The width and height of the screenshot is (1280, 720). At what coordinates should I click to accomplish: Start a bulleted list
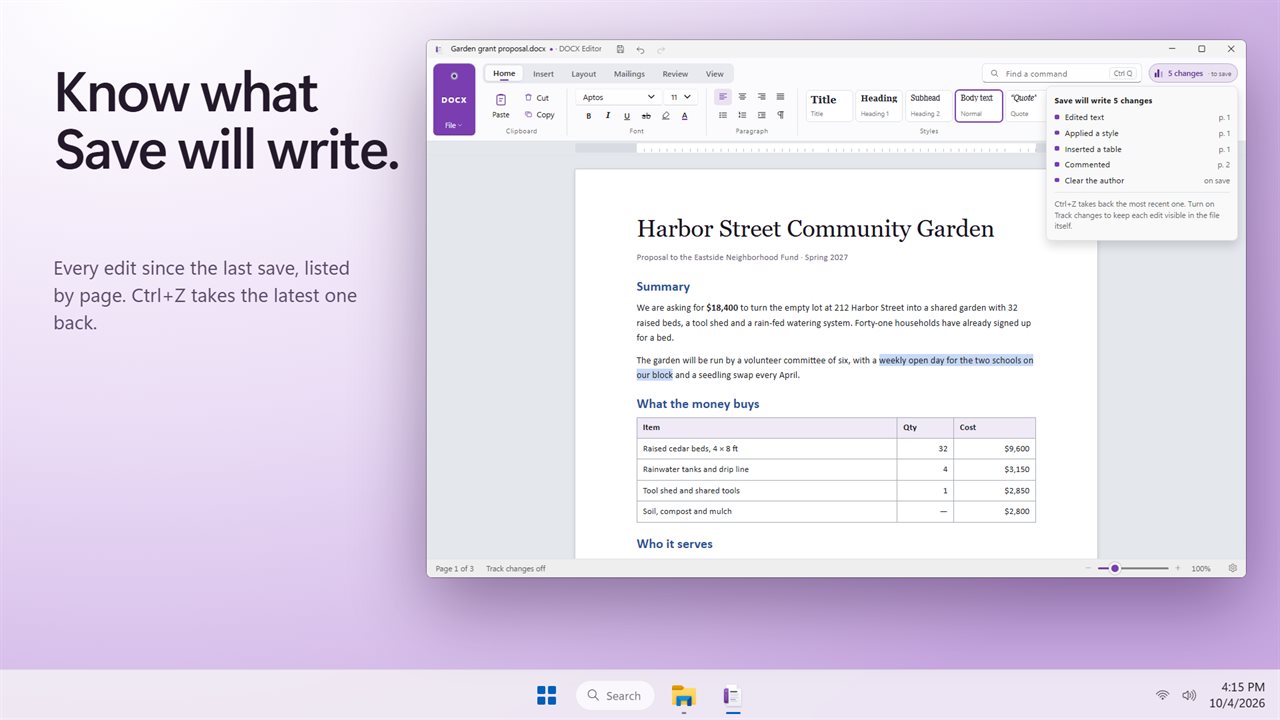[x=723, y=116]
